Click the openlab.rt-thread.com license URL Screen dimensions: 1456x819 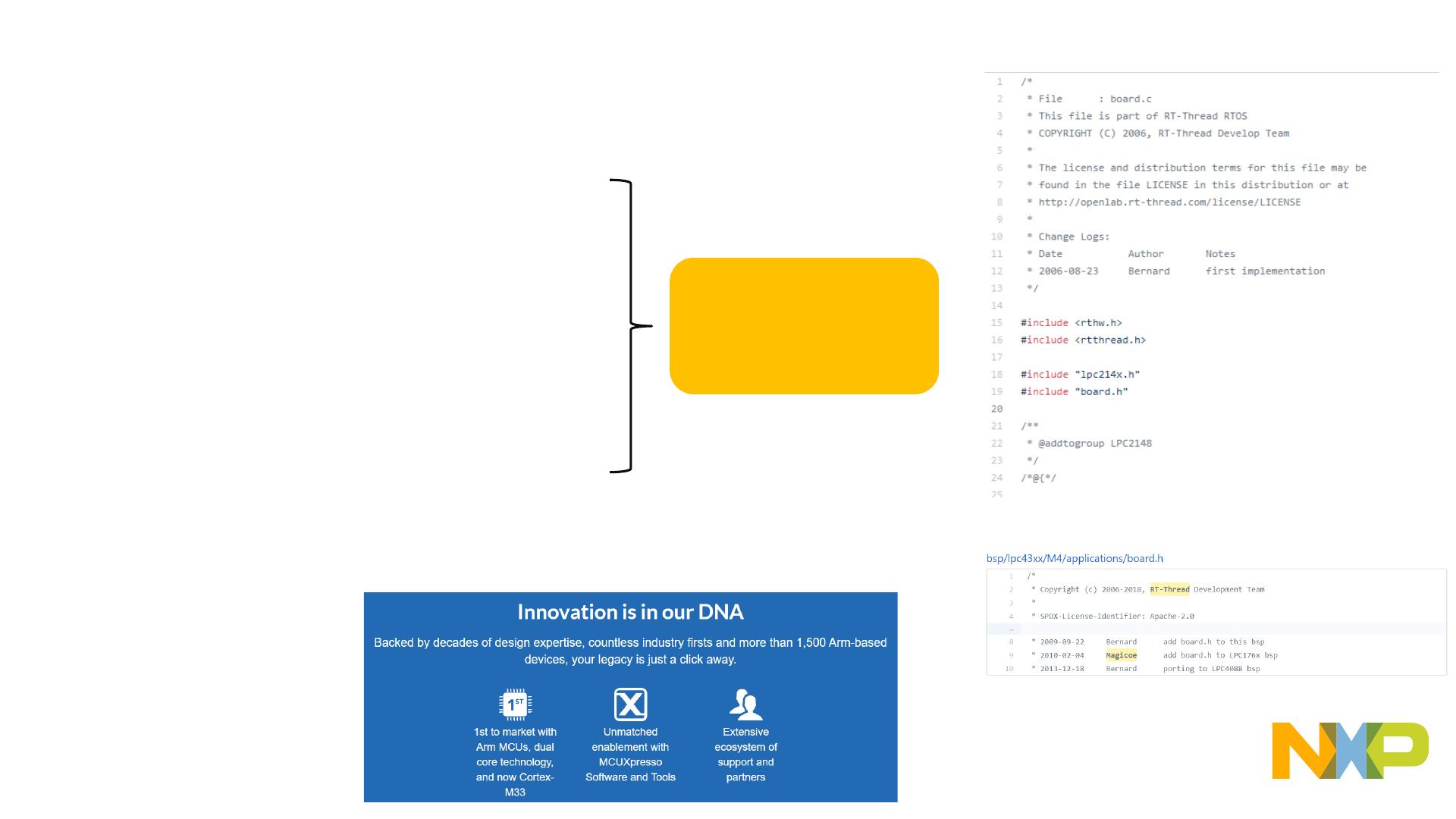coord(1169,202)
